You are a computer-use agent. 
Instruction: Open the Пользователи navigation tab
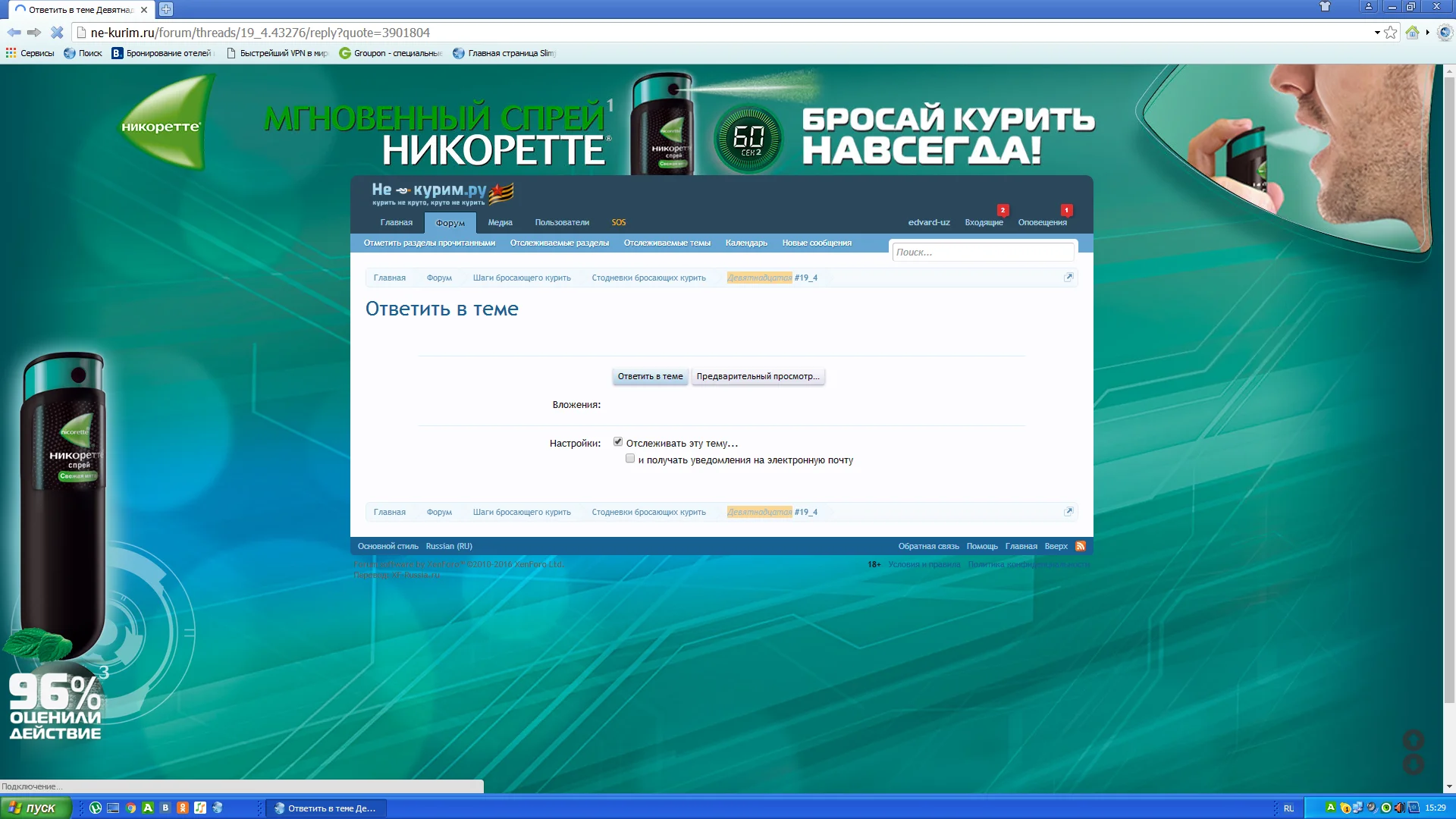pos(562,223)
